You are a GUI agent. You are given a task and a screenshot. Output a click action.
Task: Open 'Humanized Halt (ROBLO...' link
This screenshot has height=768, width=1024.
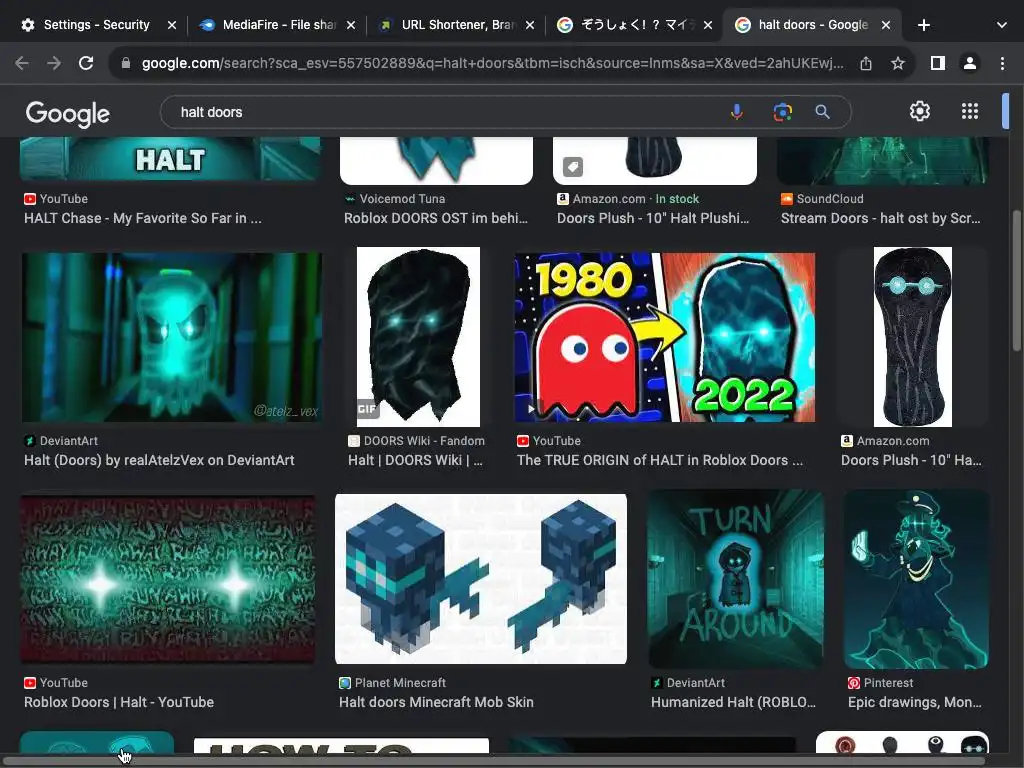point(733,702)
